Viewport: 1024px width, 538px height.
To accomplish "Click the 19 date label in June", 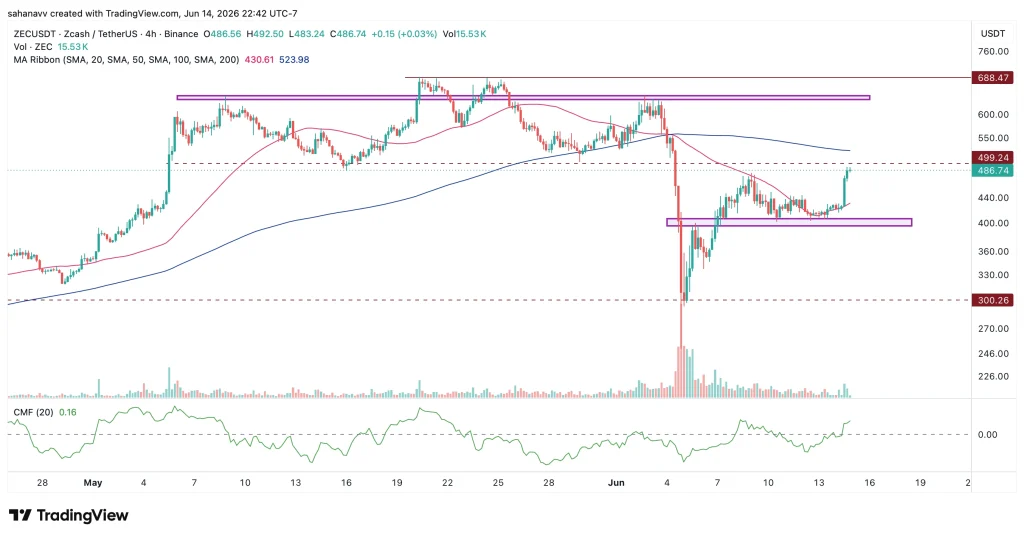I will click(x=920, y=483).
